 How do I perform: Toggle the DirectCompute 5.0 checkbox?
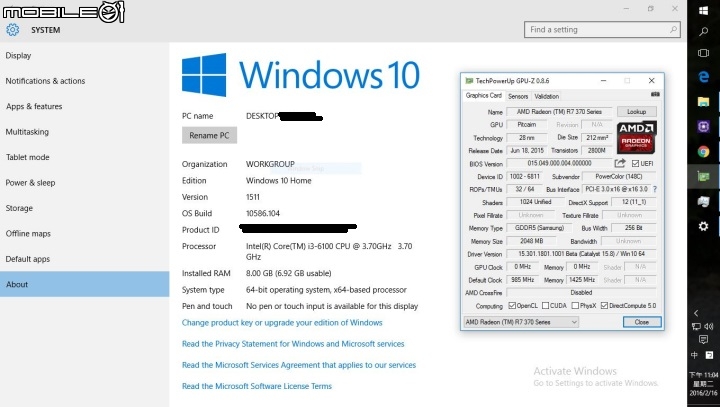pyautogui.click(x=604, y=305)
